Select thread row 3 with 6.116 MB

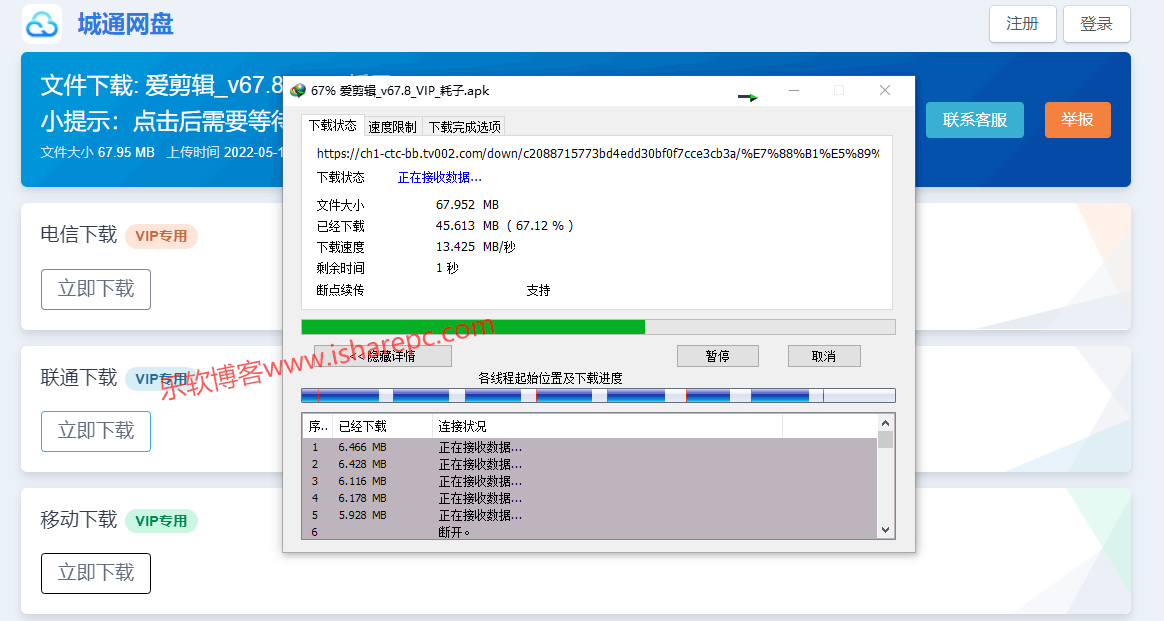[589, 482]
